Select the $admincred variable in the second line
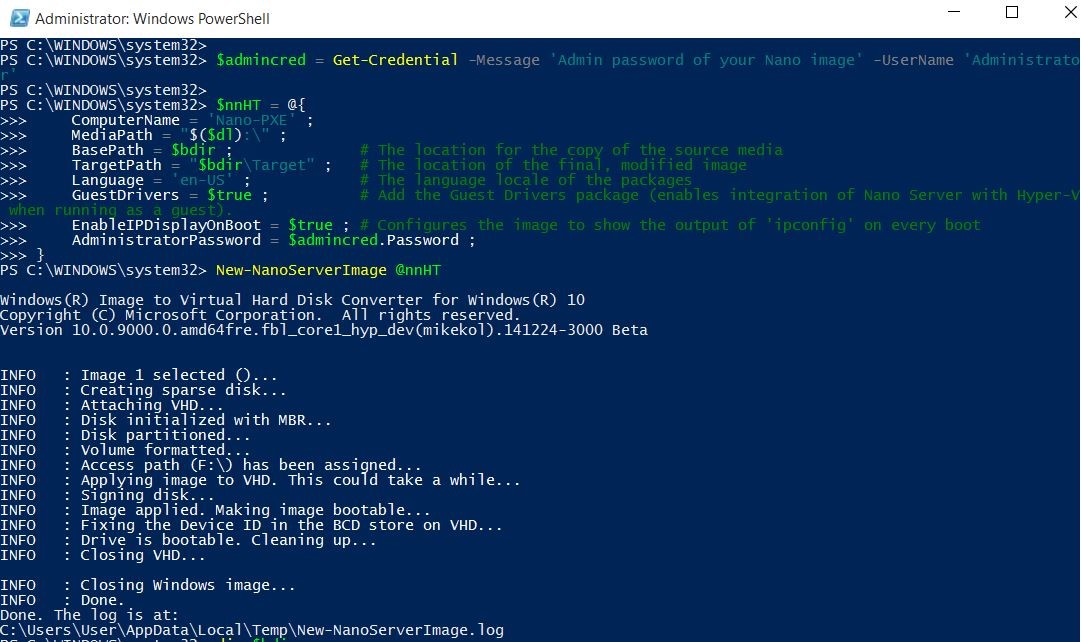The image size is (1081, 642). 261,60
